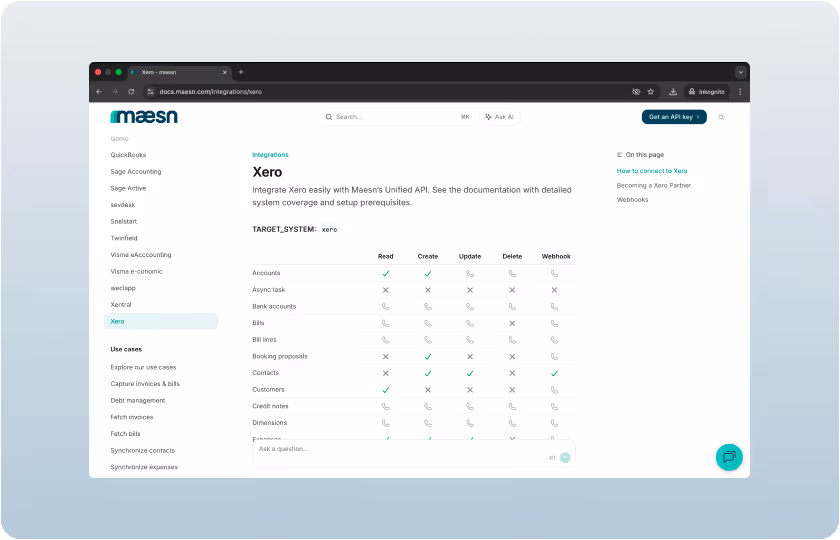Open Xentral in the sidebar
Viewport: 840px width, 540px height.
point(121,304)
